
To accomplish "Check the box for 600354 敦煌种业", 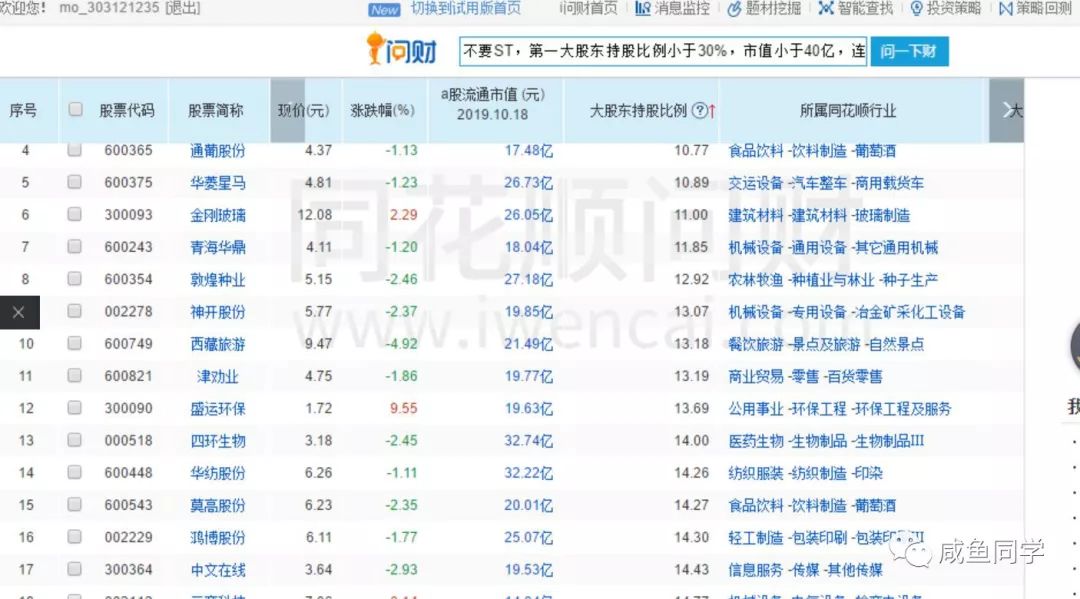I will coord(74,279).
